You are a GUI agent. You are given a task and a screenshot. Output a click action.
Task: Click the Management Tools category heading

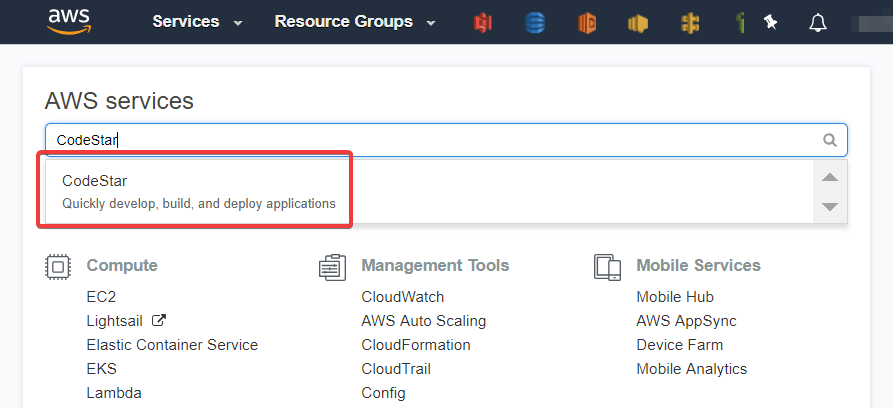coord(435,265)
